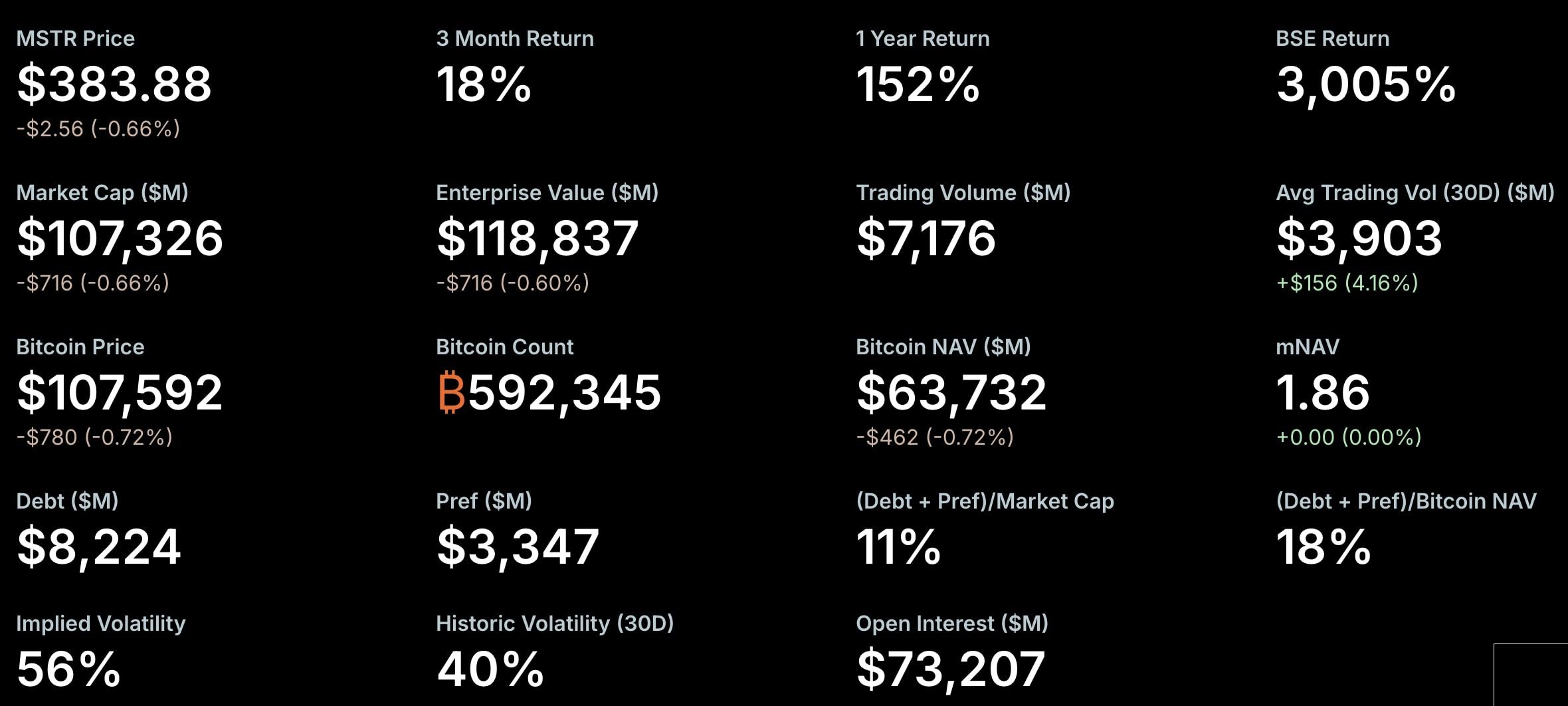Click the Market Cap ($M) heading
The width and height of the screenshot is (1568, 706).
102,193
